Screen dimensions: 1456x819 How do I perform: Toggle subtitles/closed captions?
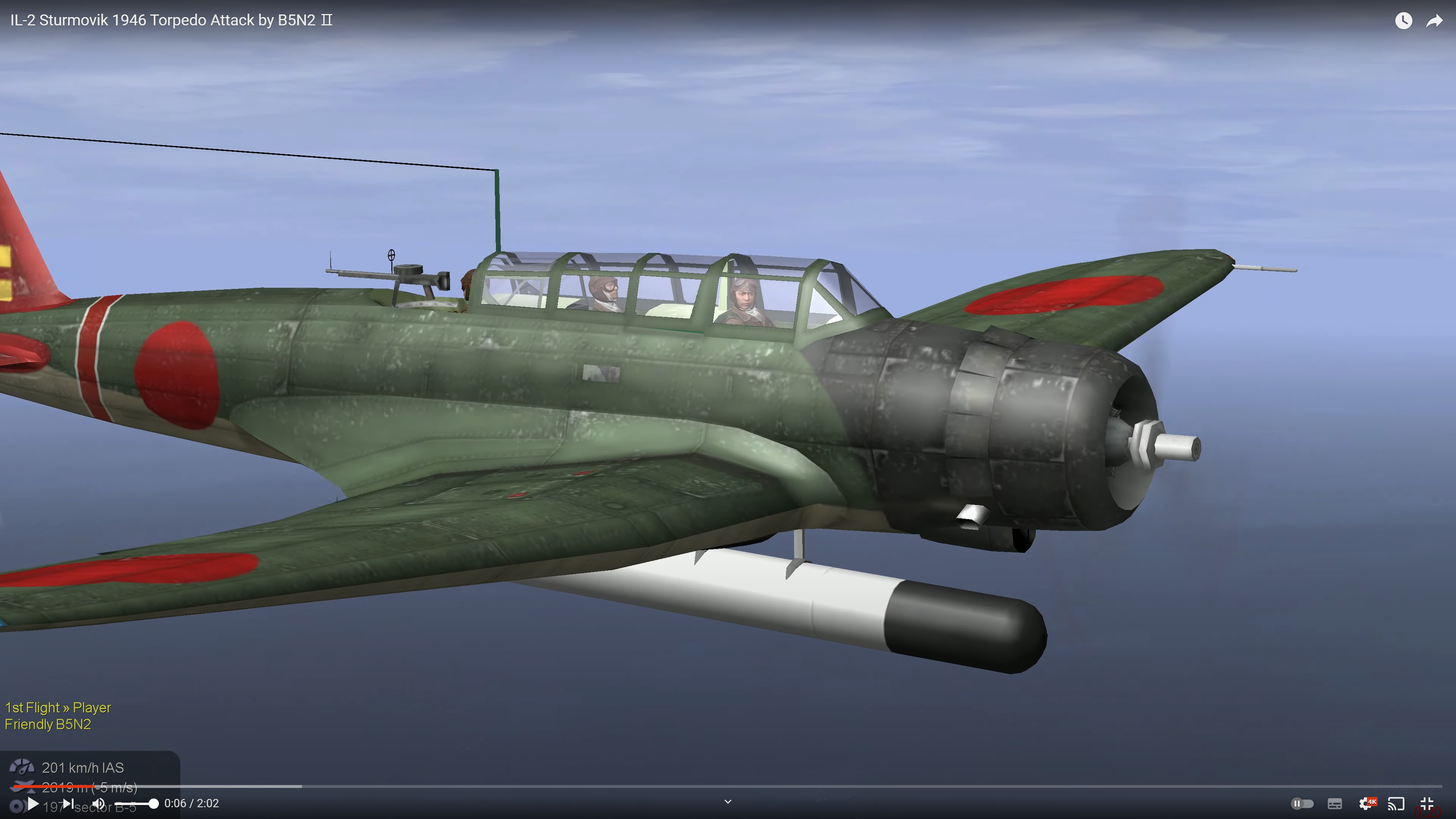point(1335,803)
